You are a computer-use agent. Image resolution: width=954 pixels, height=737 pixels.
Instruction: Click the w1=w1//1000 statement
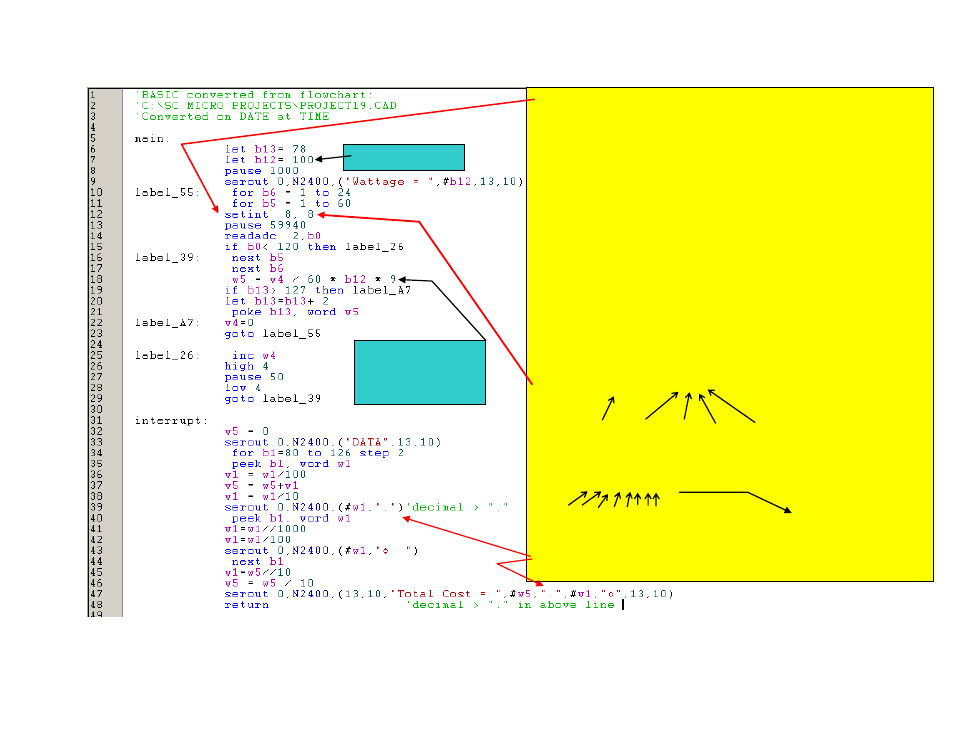click(x=265, y=529)
